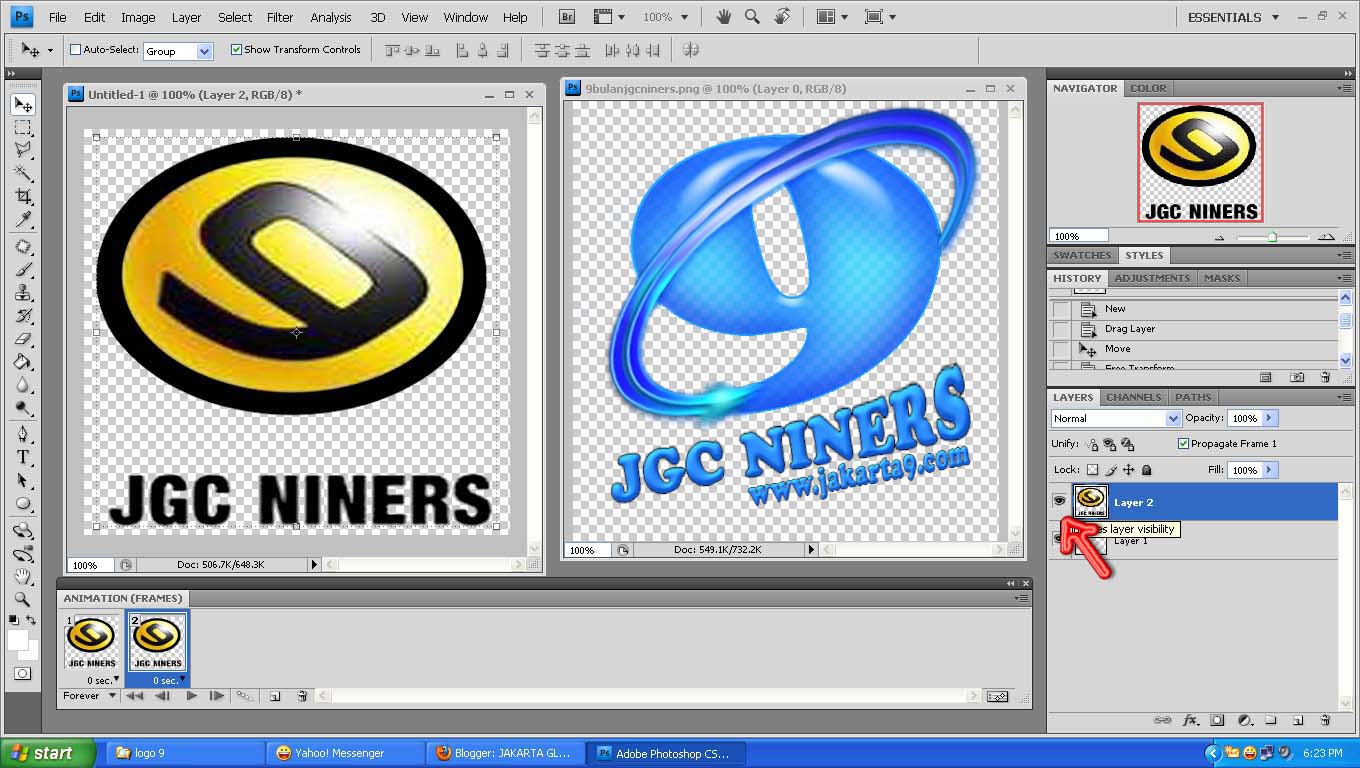Switch to the Adjustments tab
Viewport: 1360px width, 768px height.
click(1152, 278)
